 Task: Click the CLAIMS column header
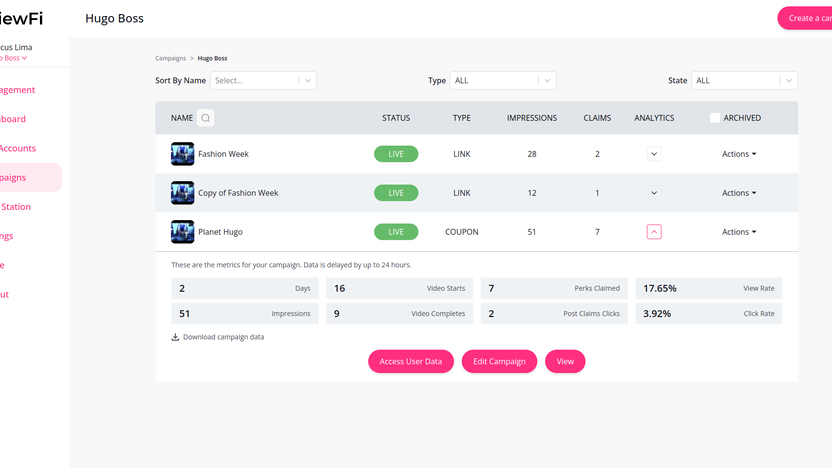pos(597,118)
